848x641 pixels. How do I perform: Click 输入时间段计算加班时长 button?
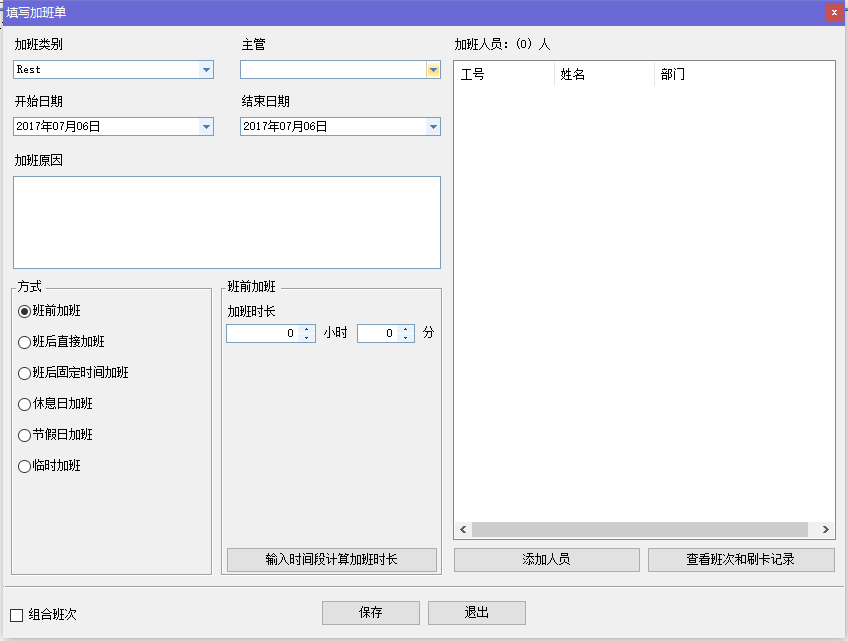click(331, 560)
